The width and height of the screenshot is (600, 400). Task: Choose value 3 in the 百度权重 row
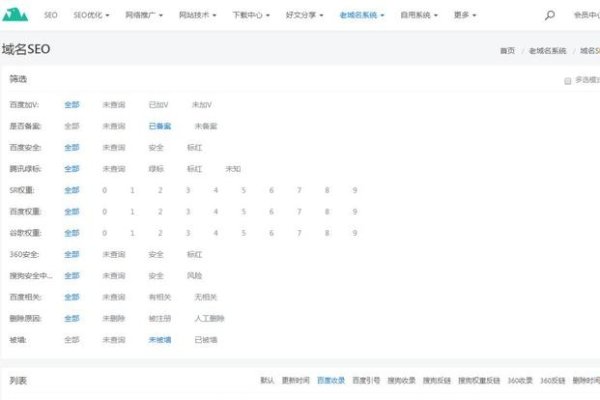pyautogui.click(x=188, y=212)
